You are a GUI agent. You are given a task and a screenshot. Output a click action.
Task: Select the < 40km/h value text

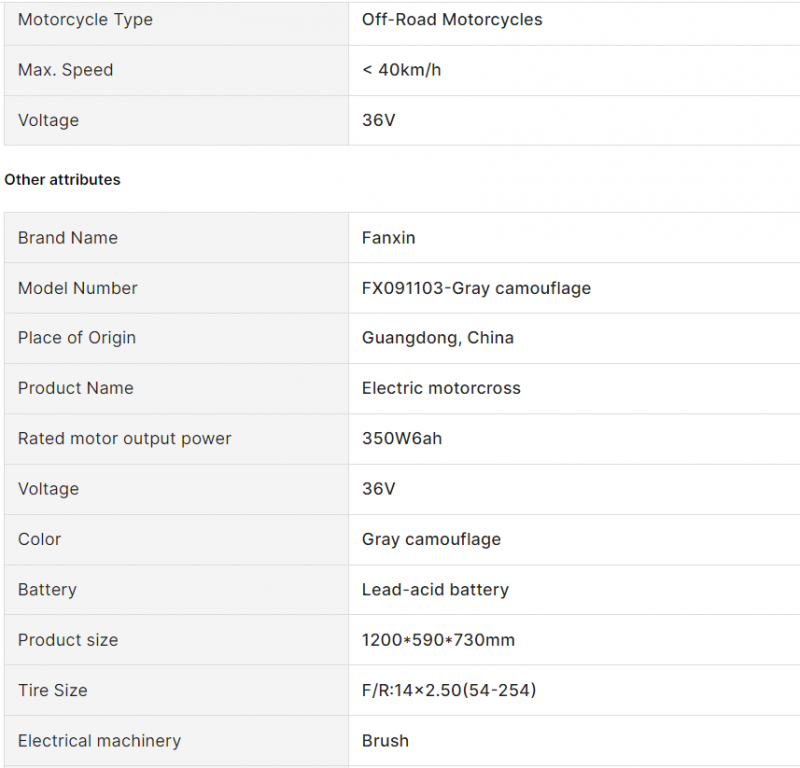[402, 70]
